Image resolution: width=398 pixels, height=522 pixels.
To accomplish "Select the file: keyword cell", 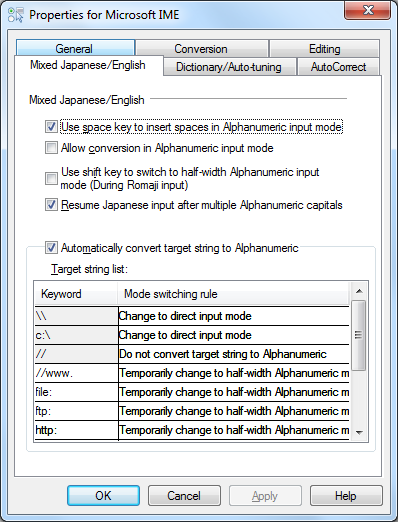I will tap(76, 392).
